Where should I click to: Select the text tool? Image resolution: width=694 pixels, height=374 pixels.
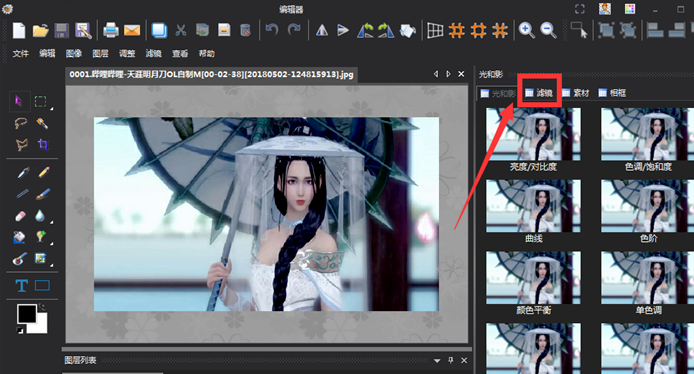(x=21, y=285)
